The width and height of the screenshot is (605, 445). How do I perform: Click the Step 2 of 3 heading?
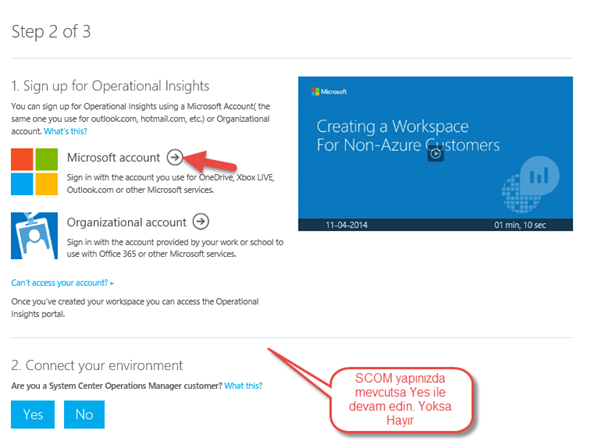point(51,32)
